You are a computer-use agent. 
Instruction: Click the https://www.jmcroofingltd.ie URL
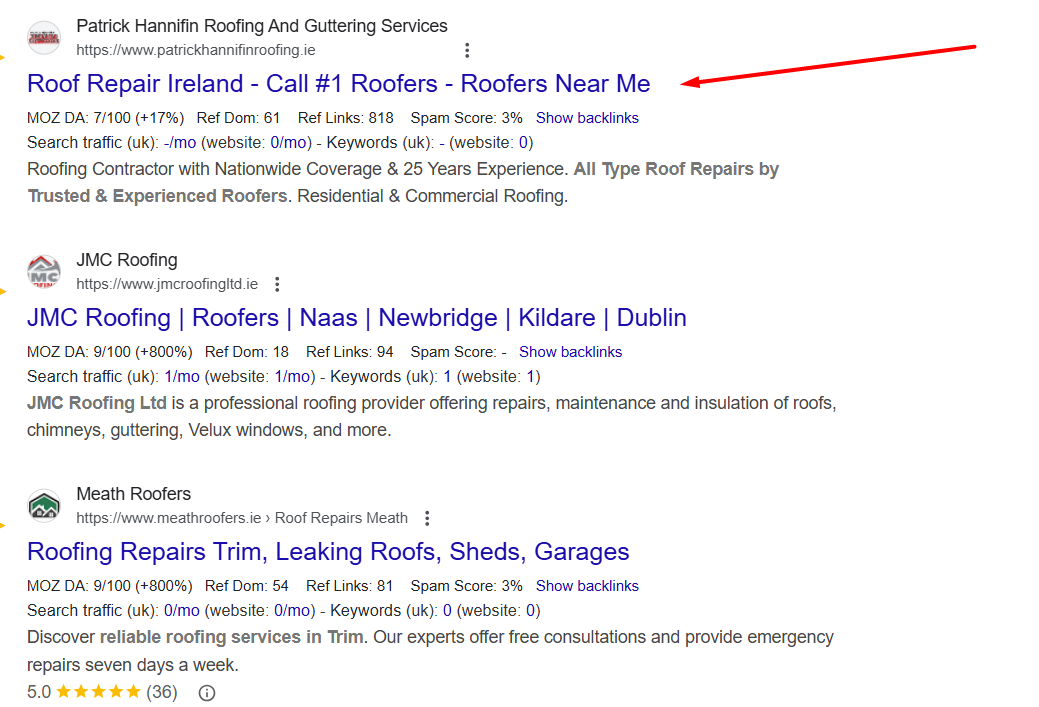167,284
